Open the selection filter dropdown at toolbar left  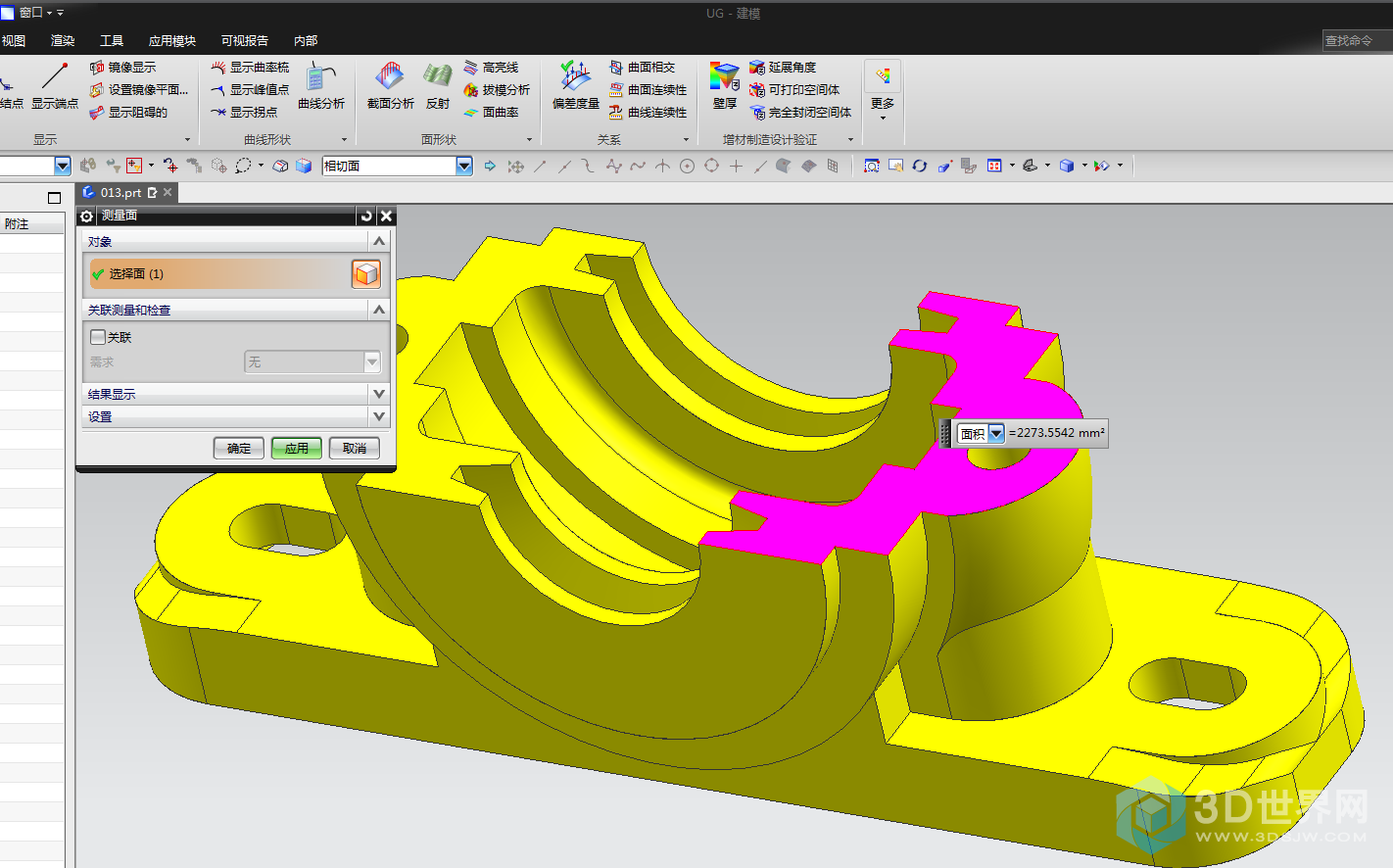point(63,167)
